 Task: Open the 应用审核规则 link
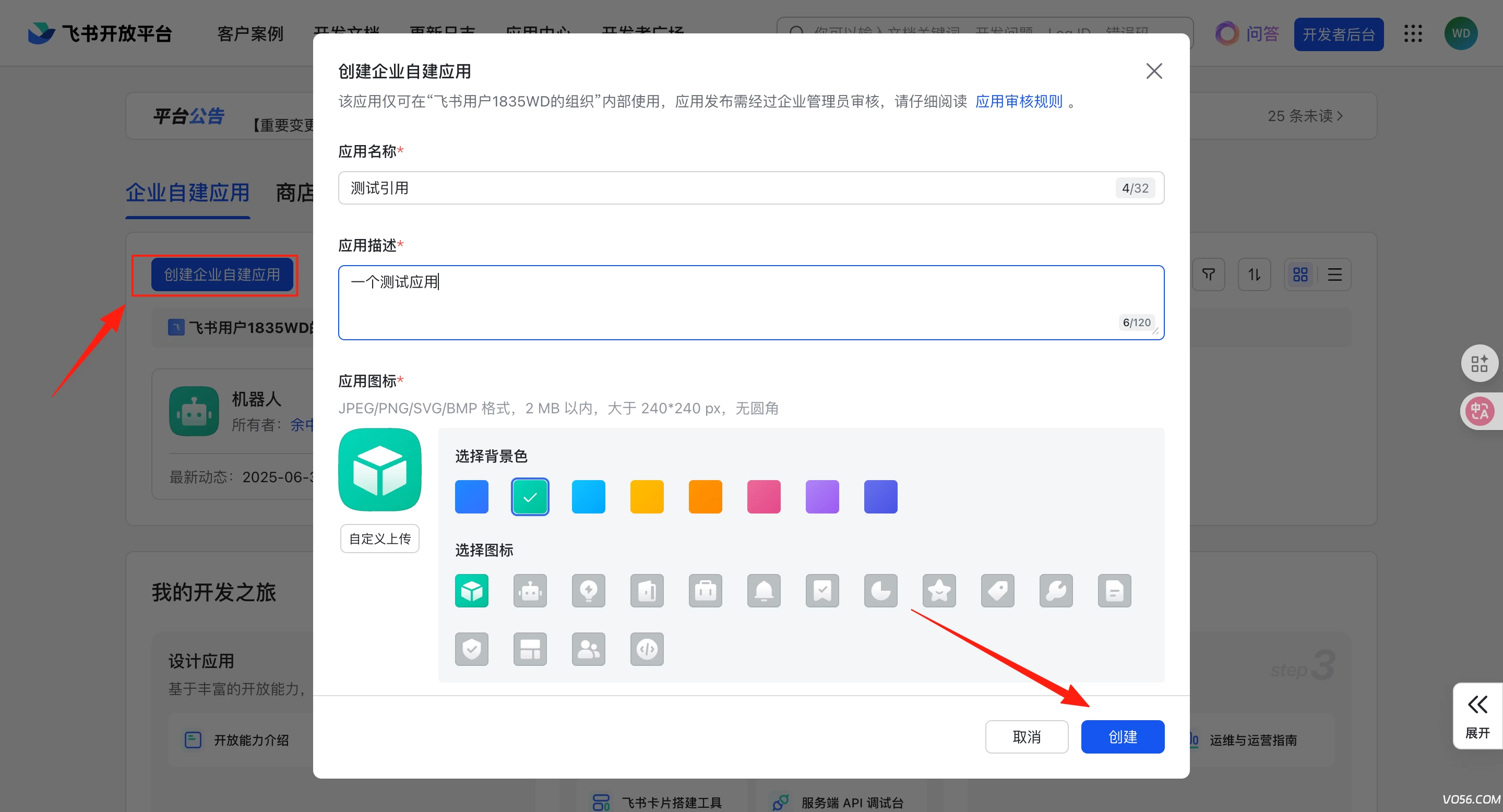coord(1018,101)
